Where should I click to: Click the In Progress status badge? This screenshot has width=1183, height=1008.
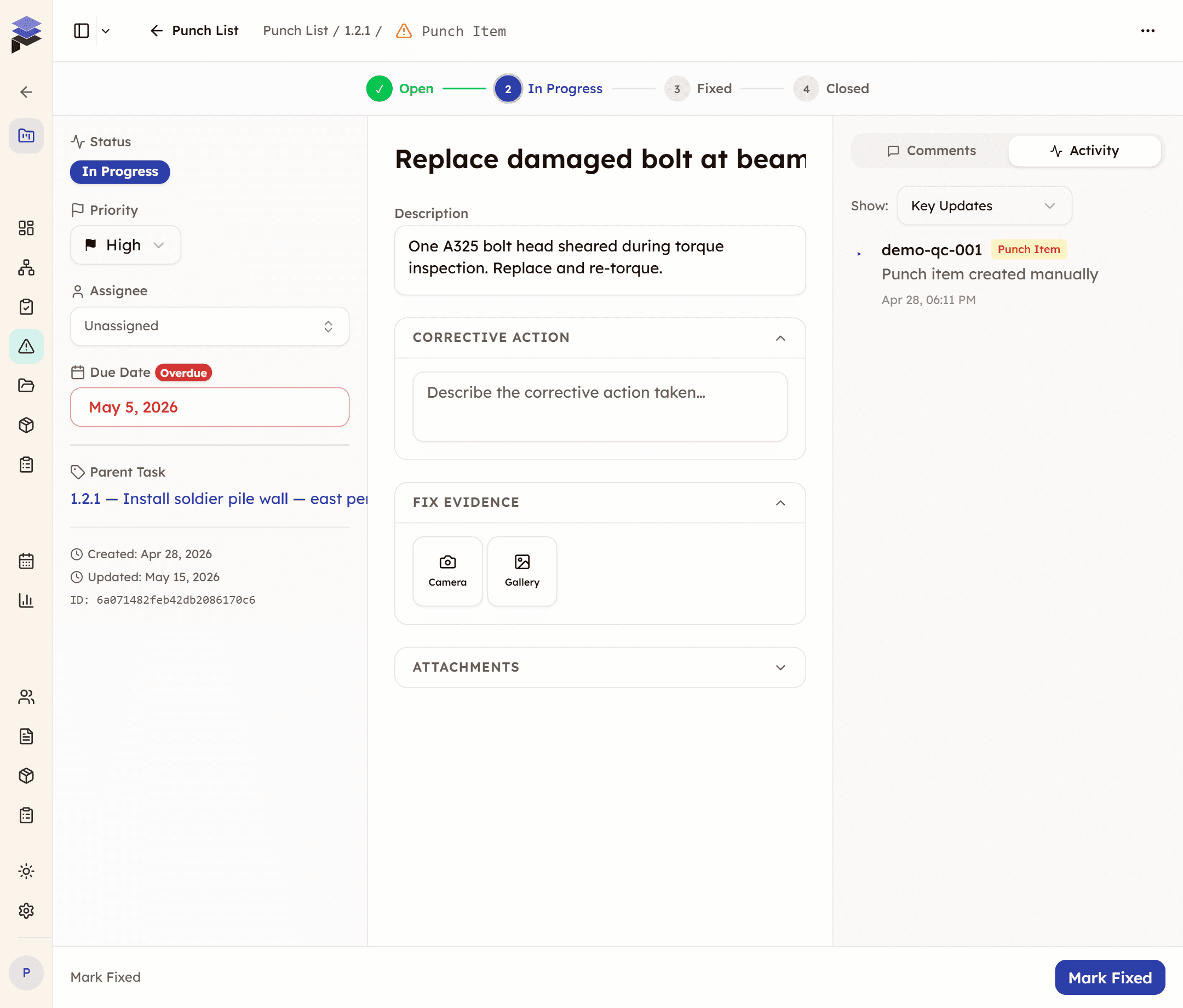point(120,172)
